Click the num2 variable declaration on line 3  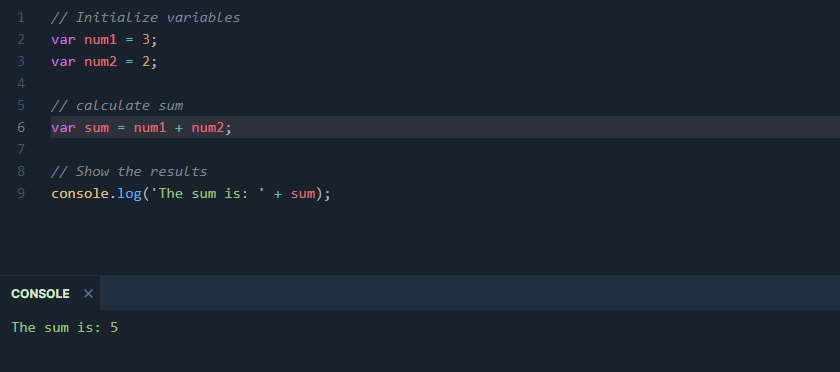coord(100,62)
